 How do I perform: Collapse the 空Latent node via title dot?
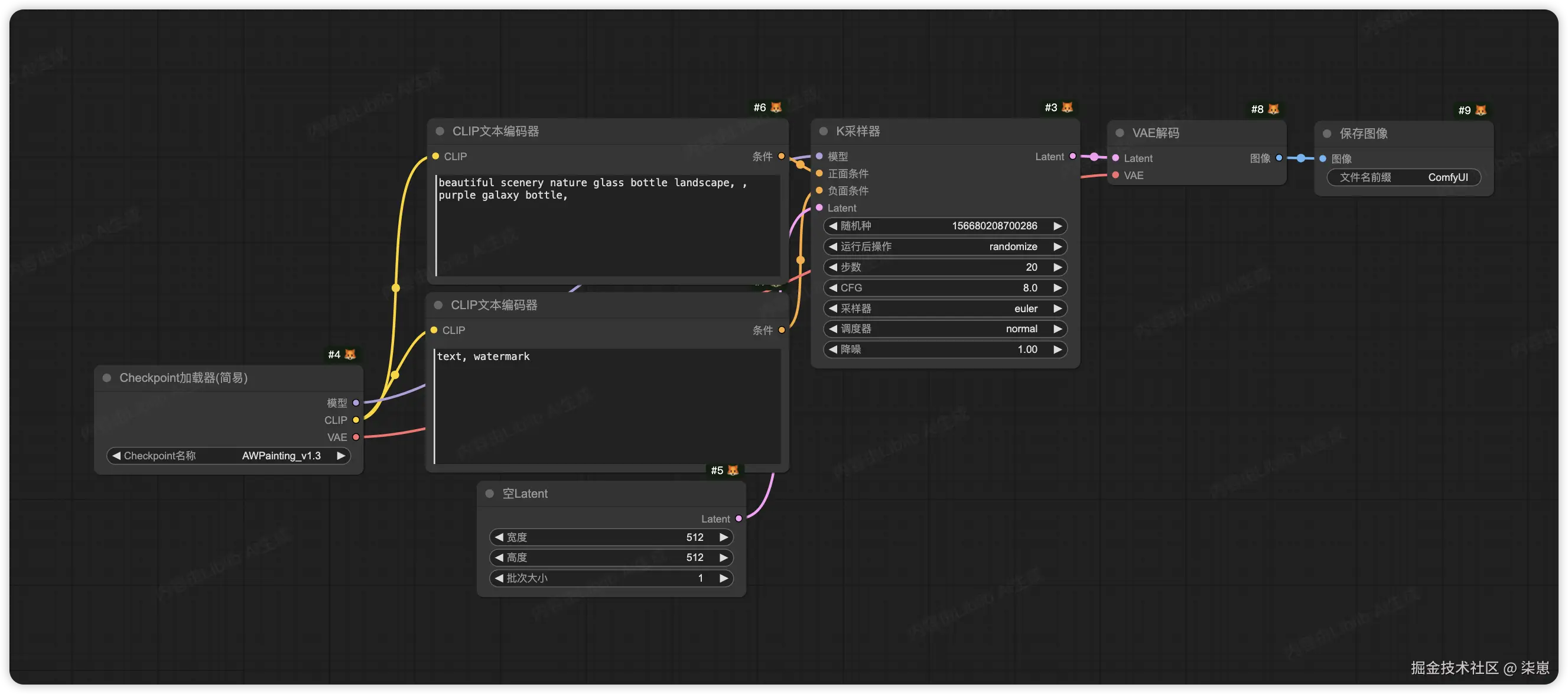pos(489,494)
